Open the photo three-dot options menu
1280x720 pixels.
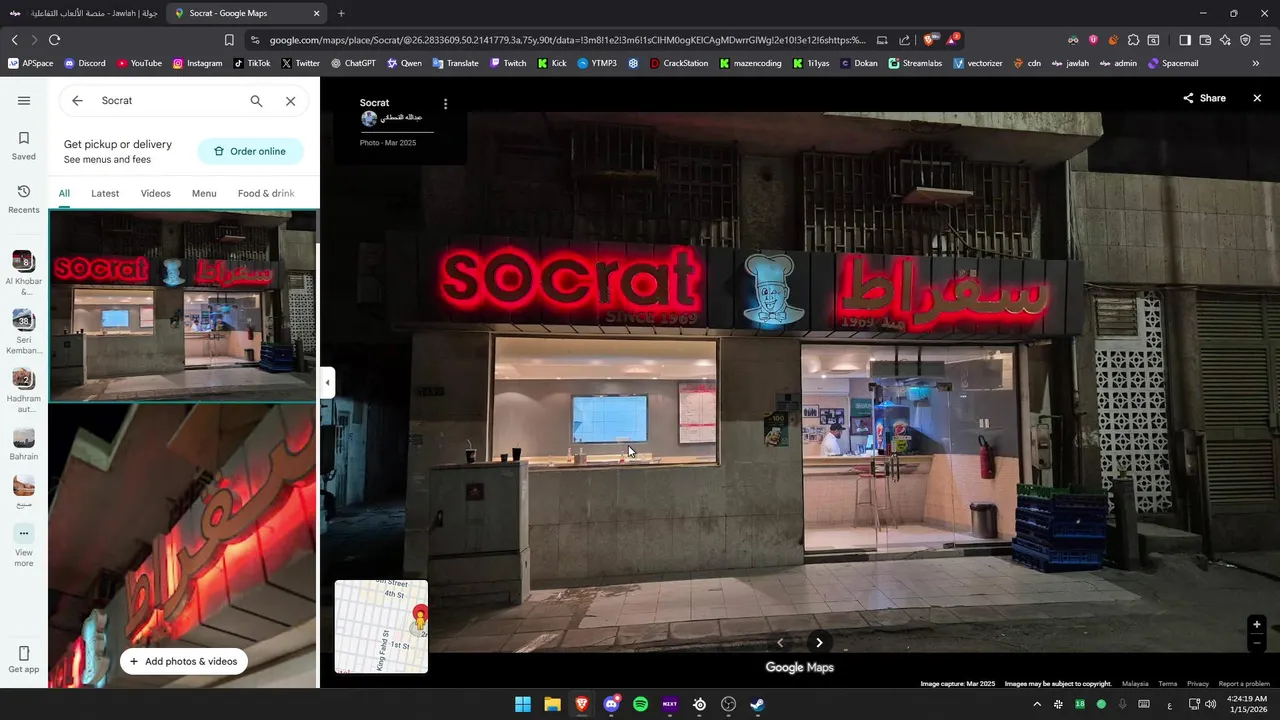point(445,103)
